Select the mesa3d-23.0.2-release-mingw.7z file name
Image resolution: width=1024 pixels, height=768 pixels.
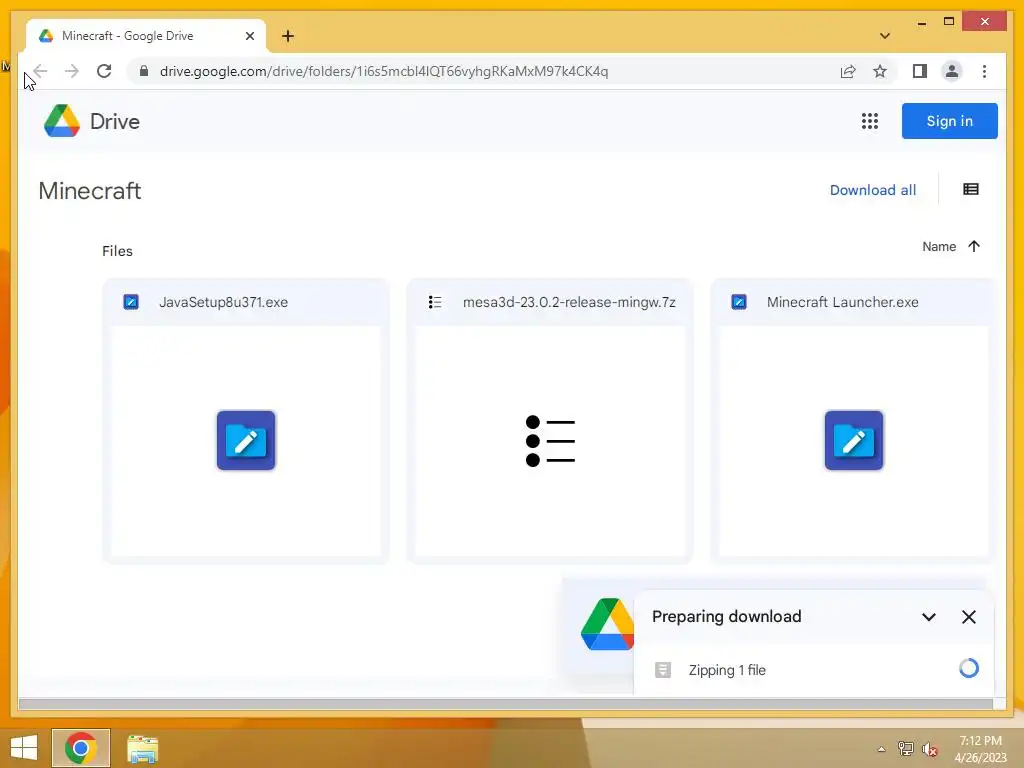tap(569, 302)
